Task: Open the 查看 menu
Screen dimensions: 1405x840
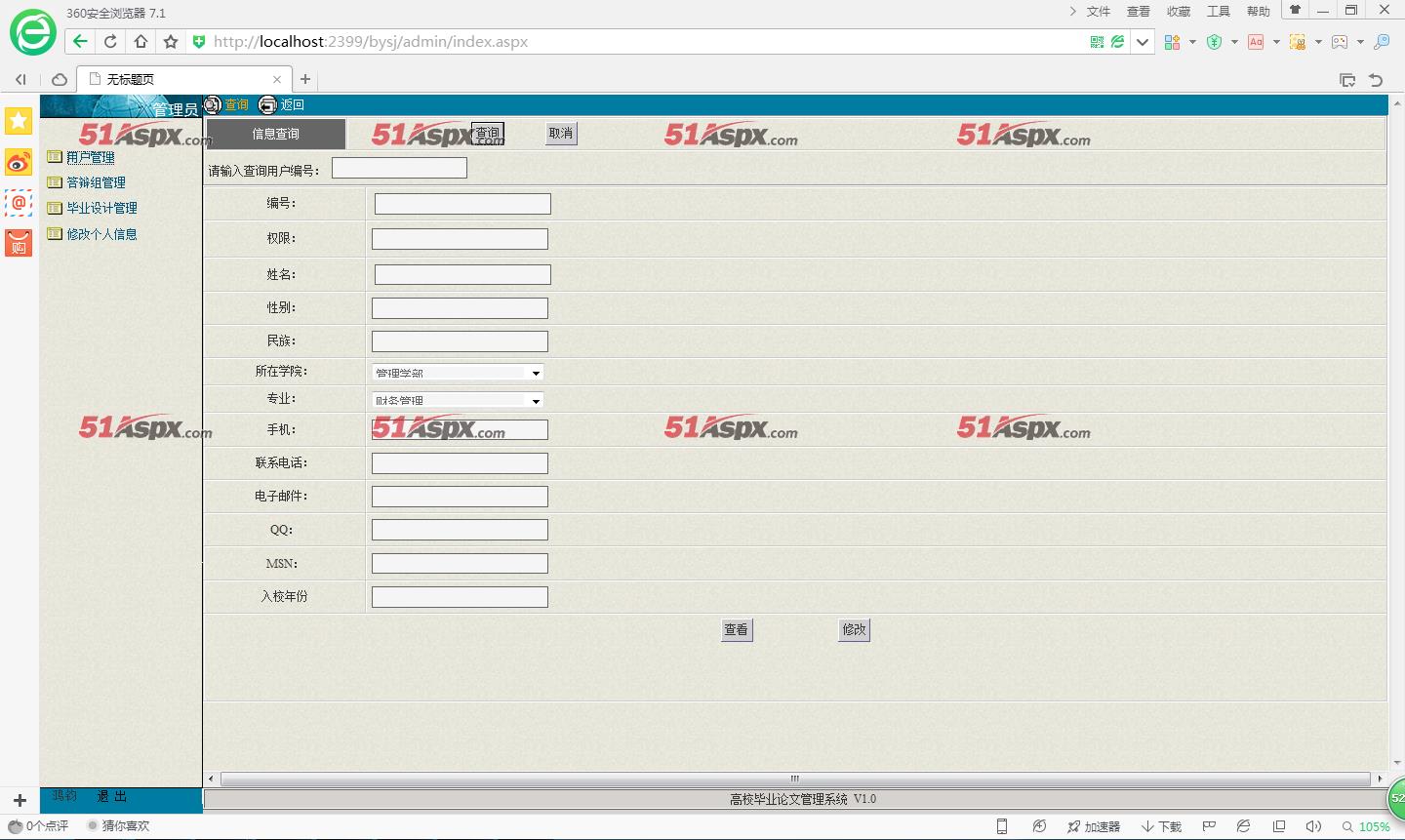Action: coord(1139,12)
